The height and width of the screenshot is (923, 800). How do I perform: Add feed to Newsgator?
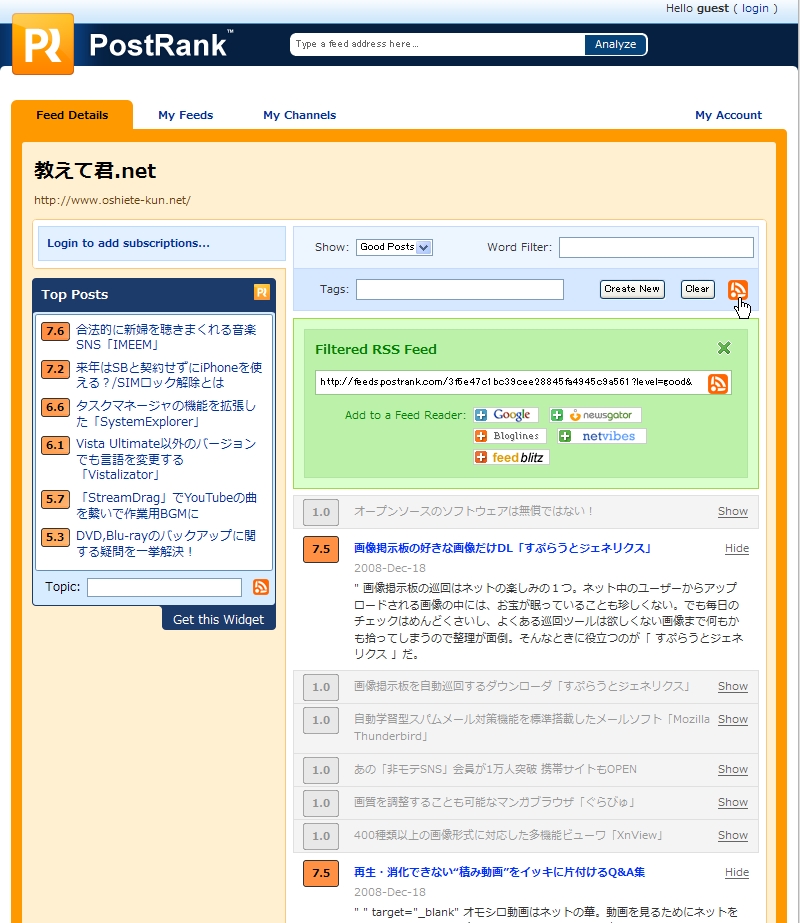pos(595,415)
